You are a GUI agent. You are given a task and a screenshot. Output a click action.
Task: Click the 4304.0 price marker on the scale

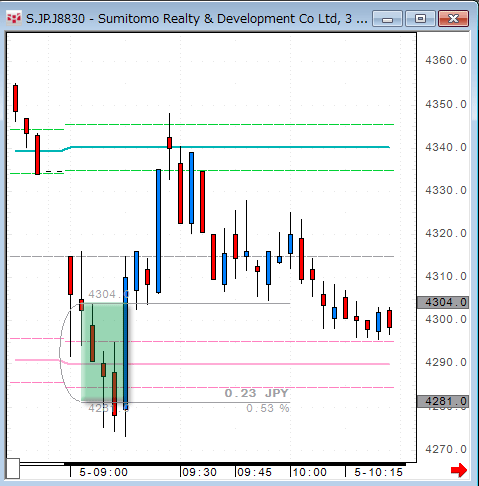(x=443, y=302)
